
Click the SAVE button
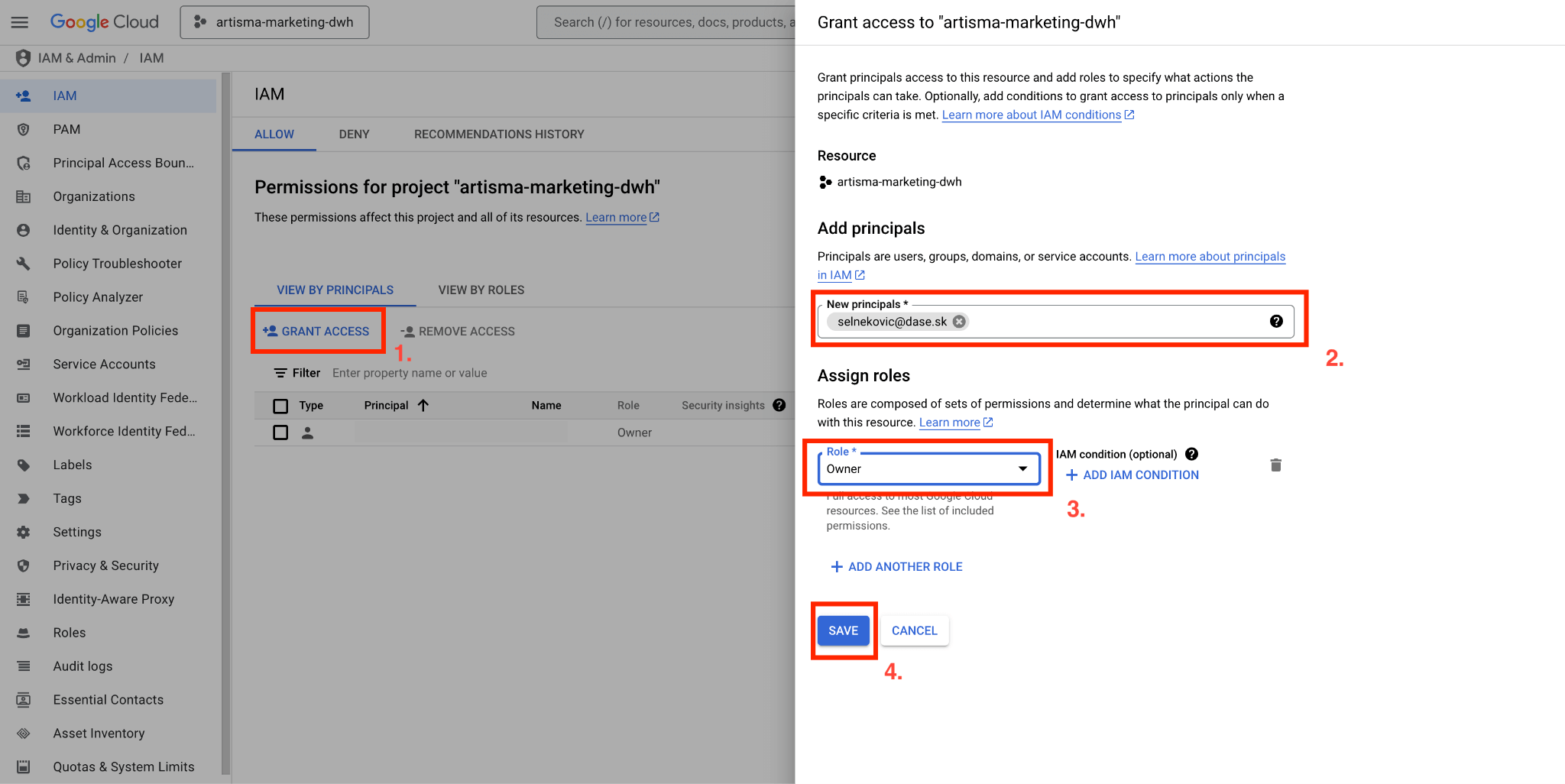844,631
